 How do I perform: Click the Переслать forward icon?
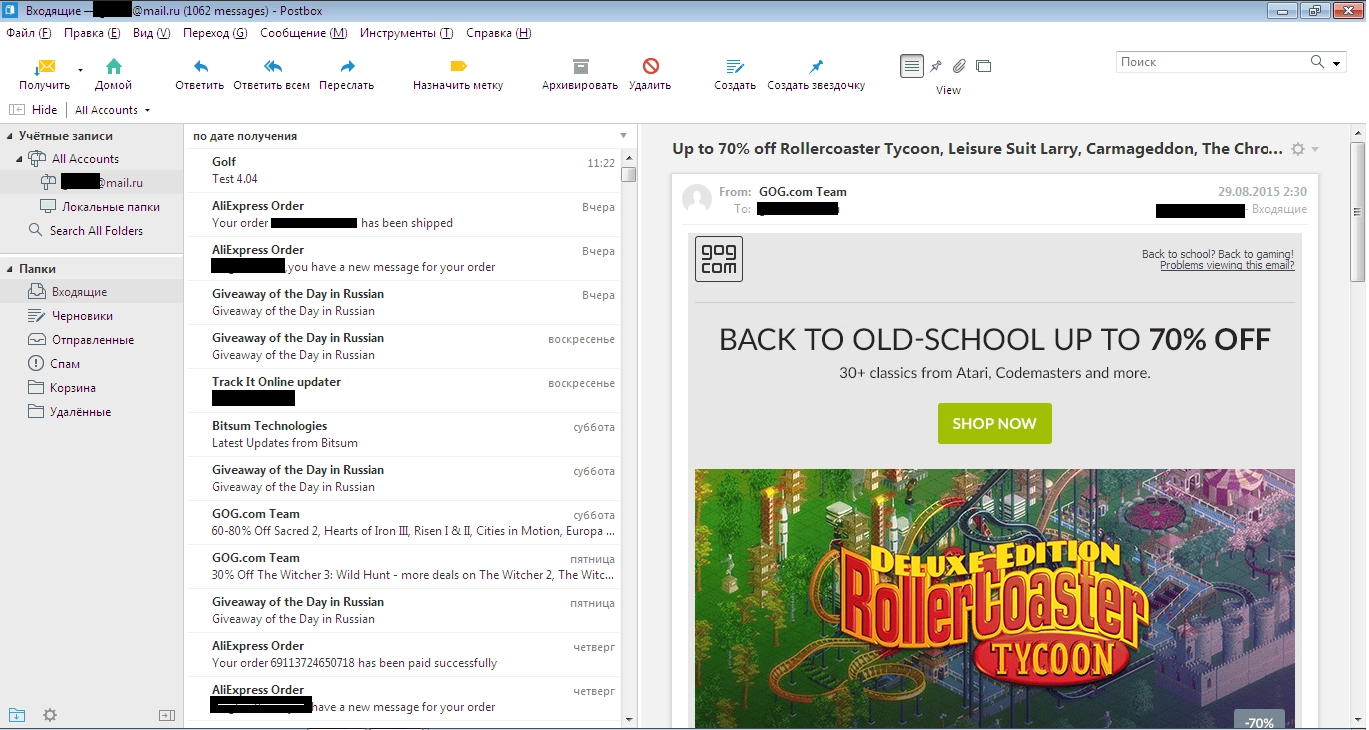point(347,67)
